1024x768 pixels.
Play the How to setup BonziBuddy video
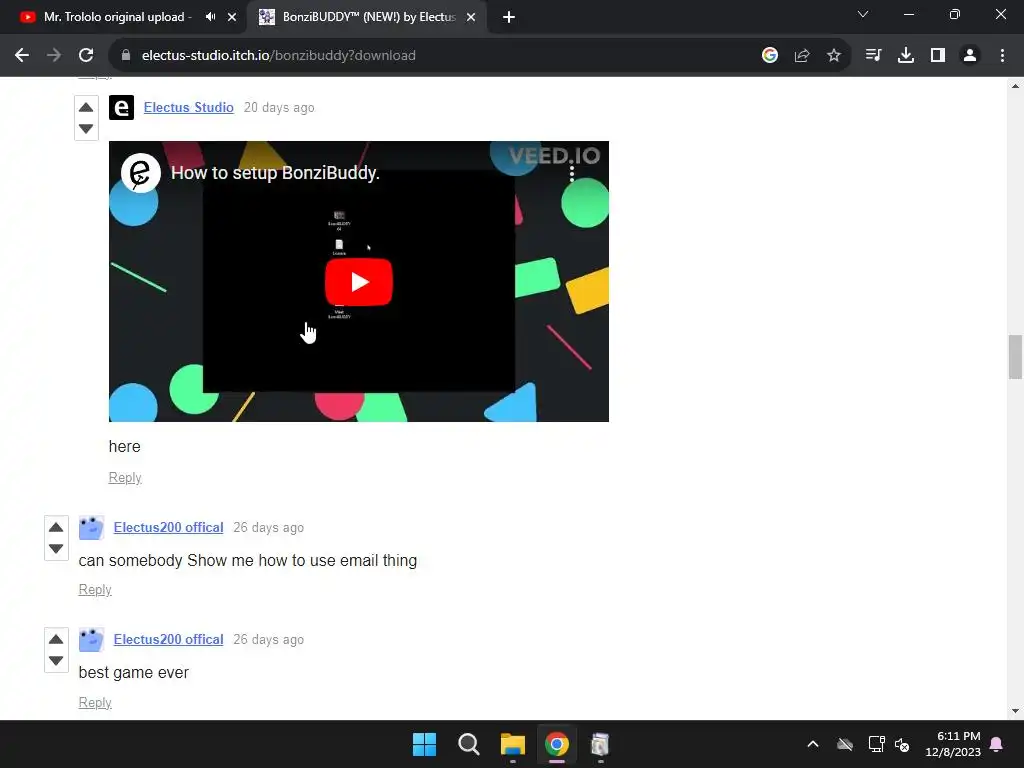[359, 282]
